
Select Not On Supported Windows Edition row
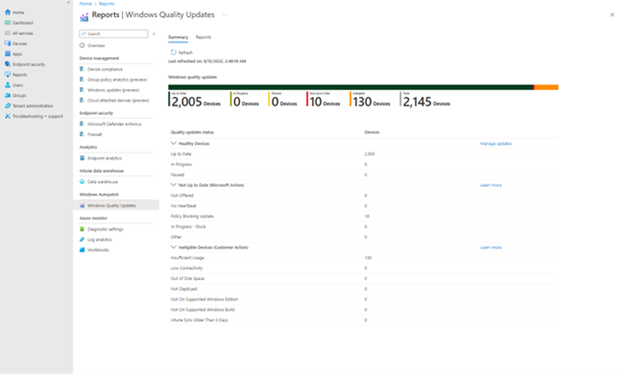coord(363,299)
